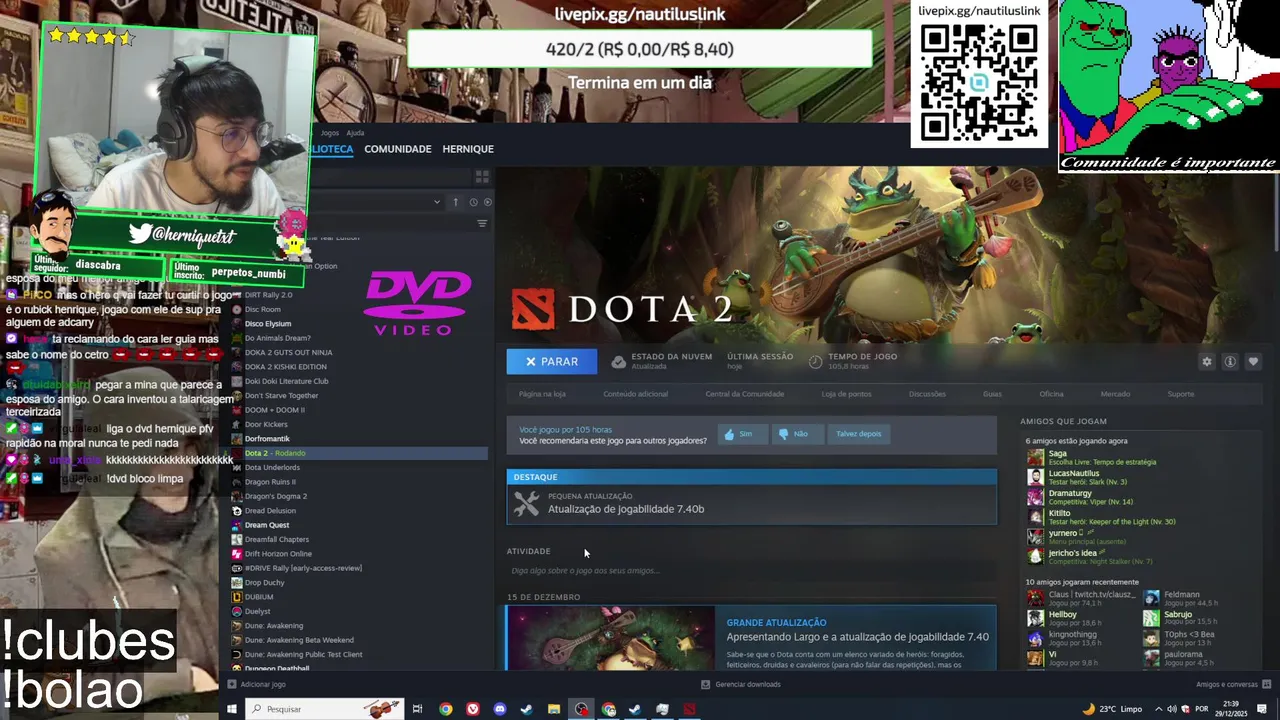
Task: Open the Largo update news thumbnail
Action: 611,638
